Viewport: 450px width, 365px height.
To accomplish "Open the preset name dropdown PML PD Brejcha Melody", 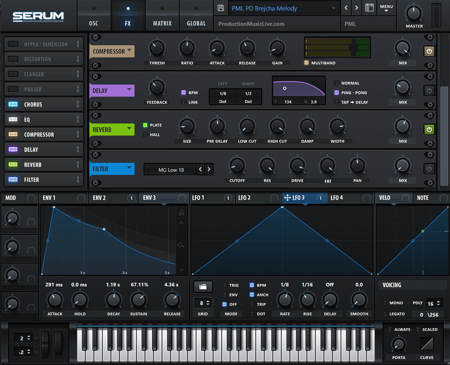I will (x=284, y=8).
